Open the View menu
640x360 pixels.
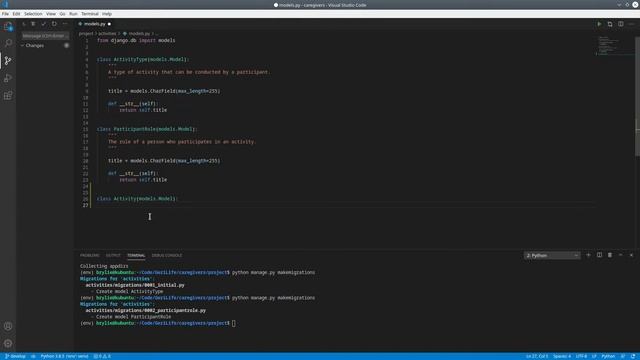point(51,14)
